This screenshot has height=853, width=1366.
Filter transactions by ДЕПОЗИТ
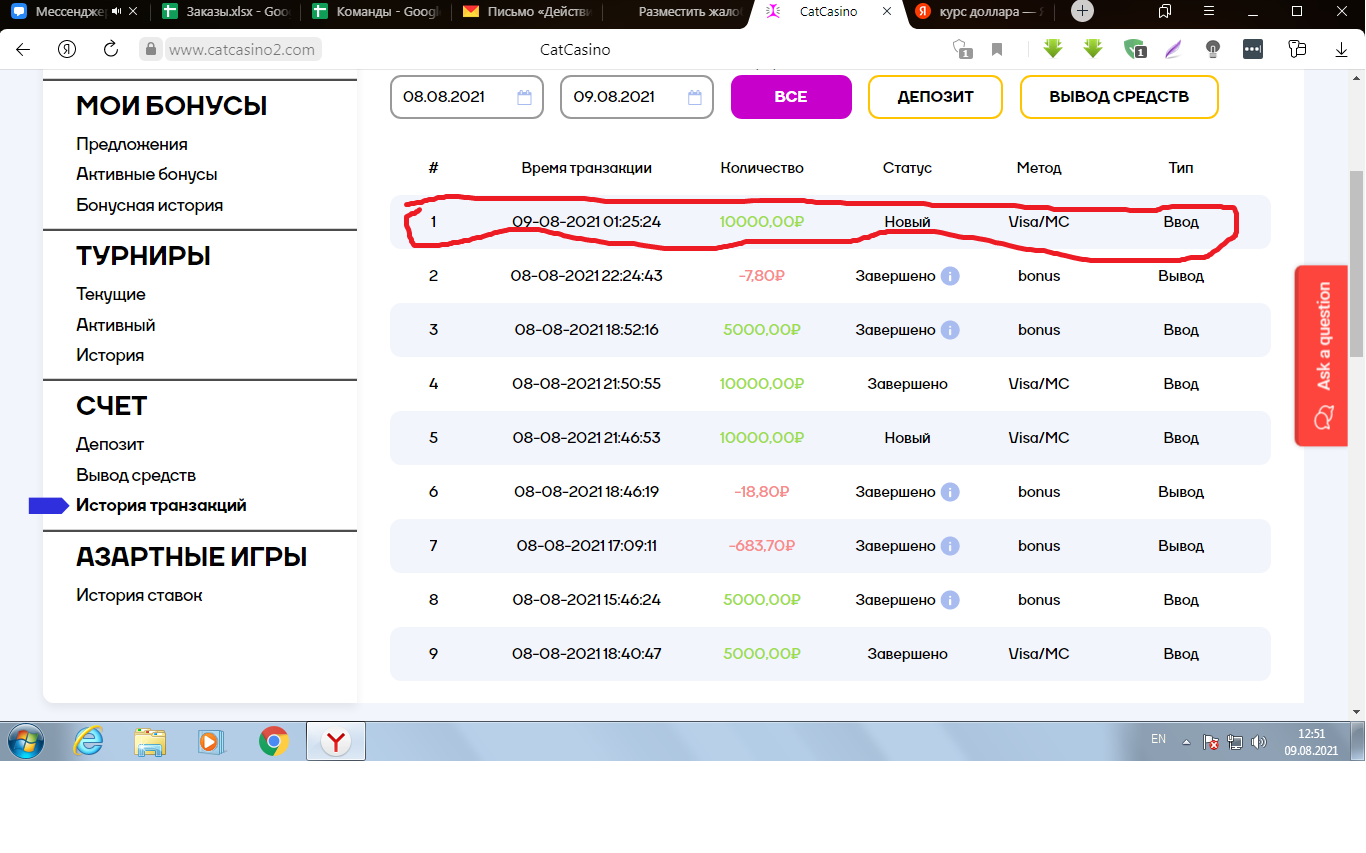(x=935, y=97)
